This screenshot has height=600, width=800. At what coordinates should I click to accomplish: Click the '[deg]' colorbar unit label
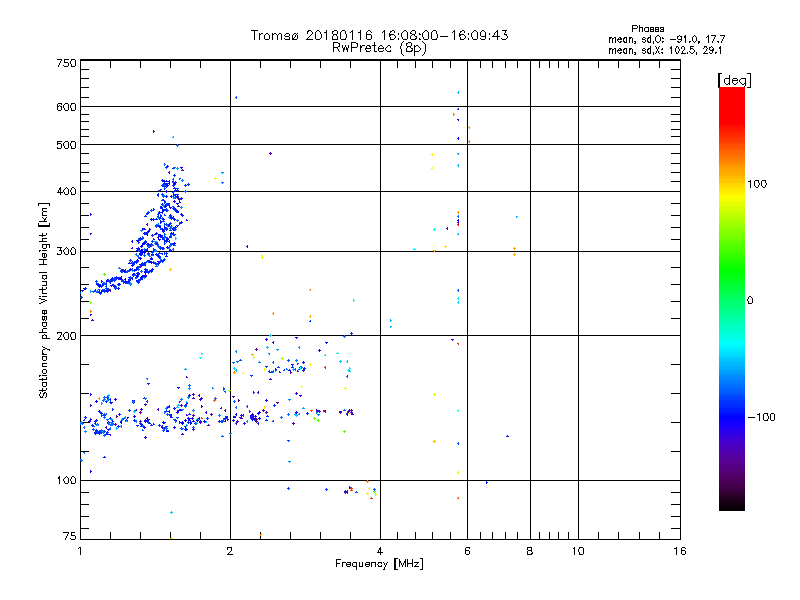coord(734,80)
